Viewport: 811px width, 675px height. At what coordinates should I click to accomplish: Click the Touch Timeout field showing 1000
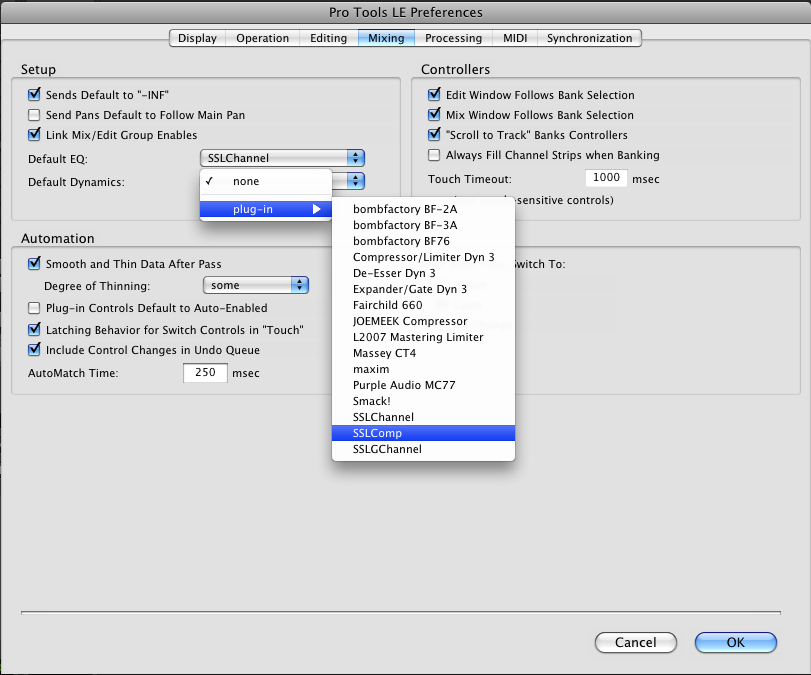[x=606, y=178]
